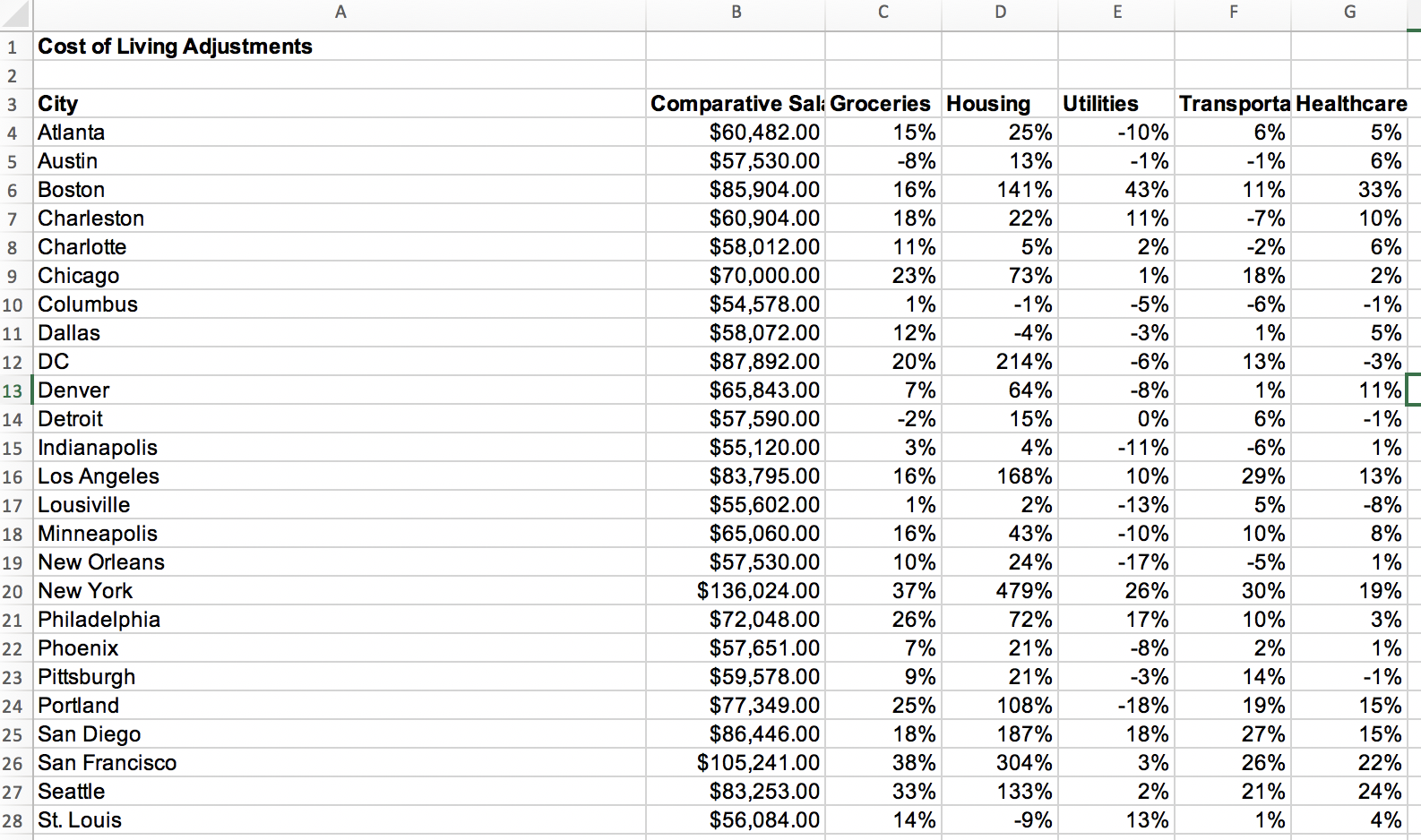Click the Denver cell
The height and width of the screenshot is (840, 1421).
pos(340,390)
